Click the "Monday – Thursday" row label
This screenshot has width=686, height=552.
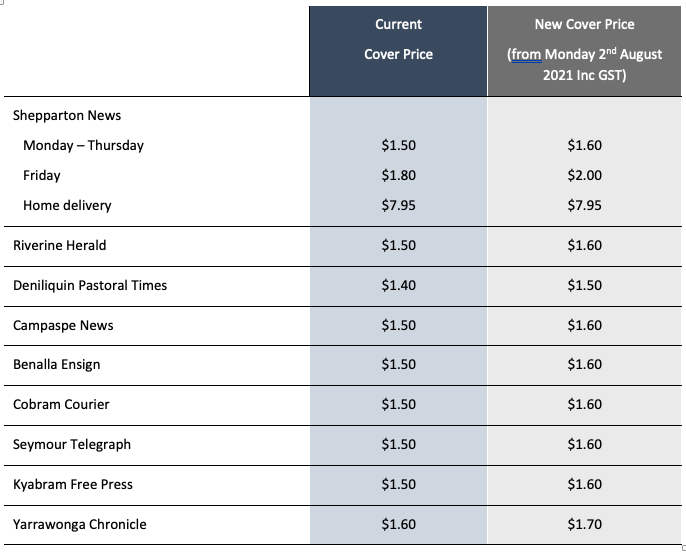coord(83,145)
